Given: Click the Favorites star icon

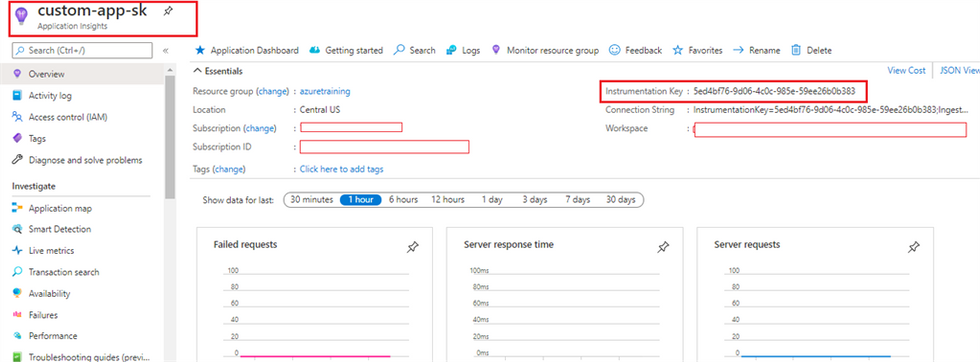Looking at the screenshot, I should 678,50.
